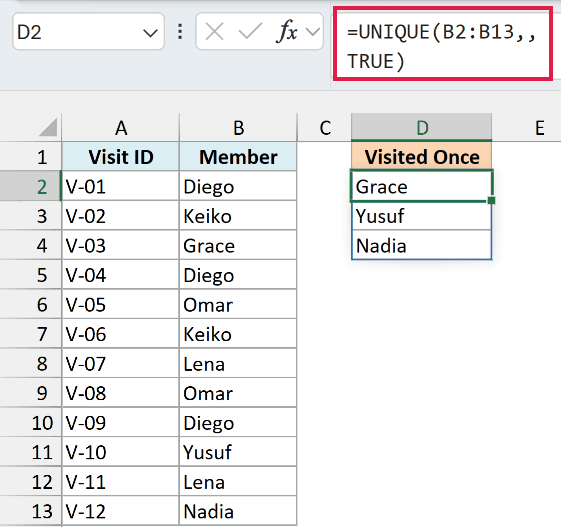This screenshot has width=561, height=527.
Task: Select row 7 header
Action: coord(31,334)
